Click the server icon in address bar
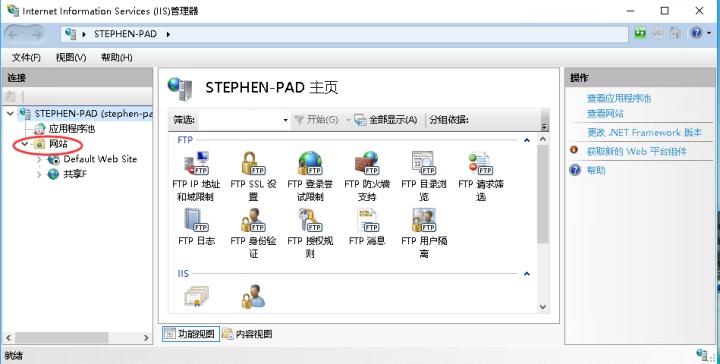The height and width of the screenshot is (364, 720). [x=71, y=34]
